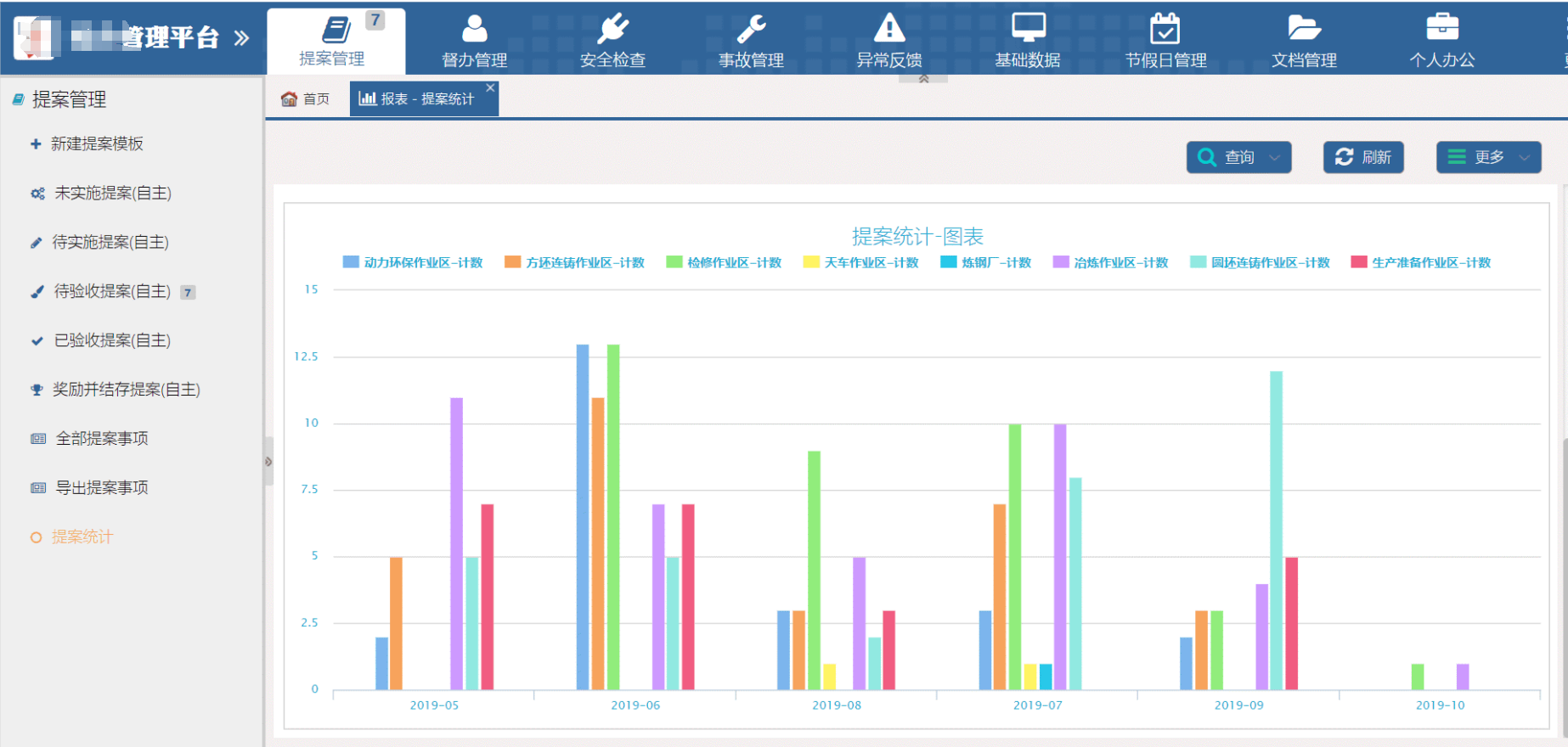Click the home icon on 首页 tab
Image resolution: width=1568 pixels, height=747 pixels.
coord(289,98)
